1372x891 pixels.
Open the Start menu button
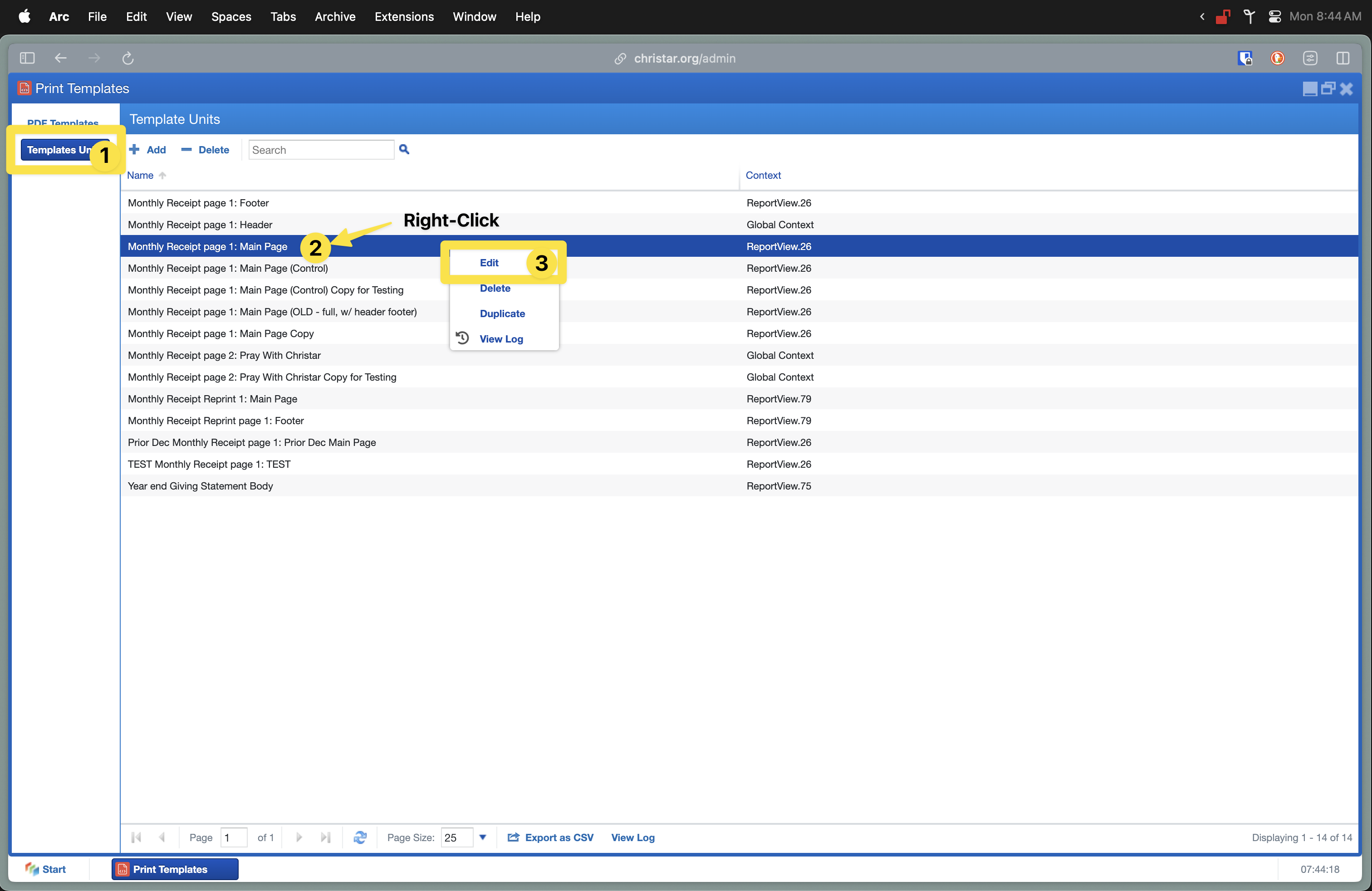46,869
